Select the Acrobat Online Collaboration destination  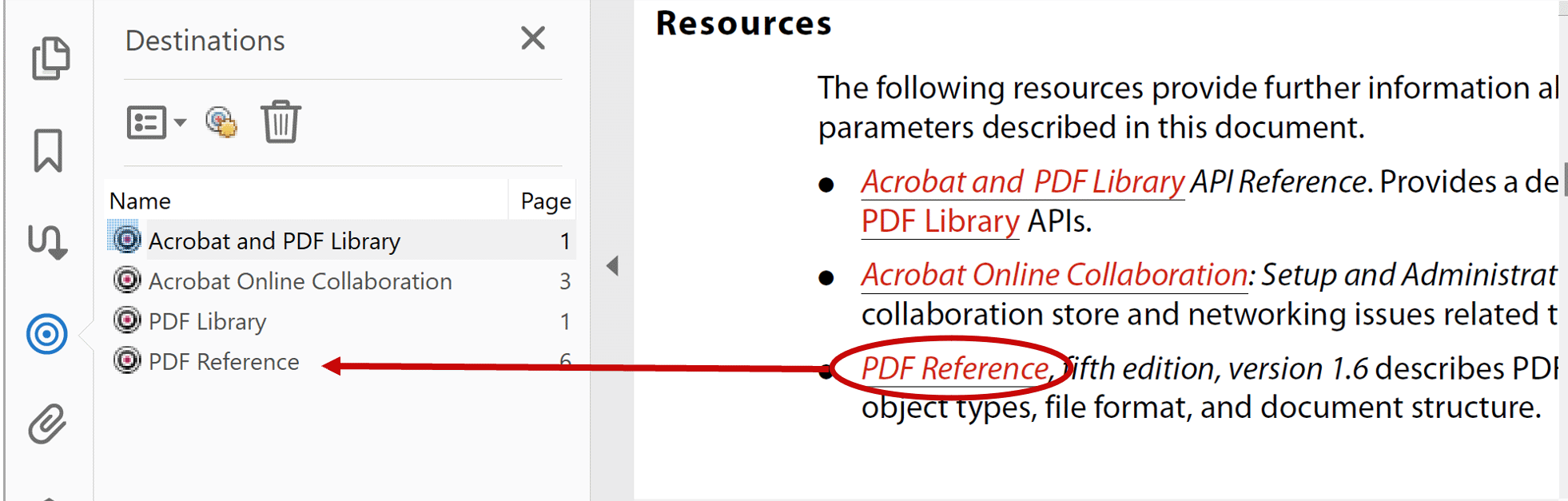[x=300, y=281]
